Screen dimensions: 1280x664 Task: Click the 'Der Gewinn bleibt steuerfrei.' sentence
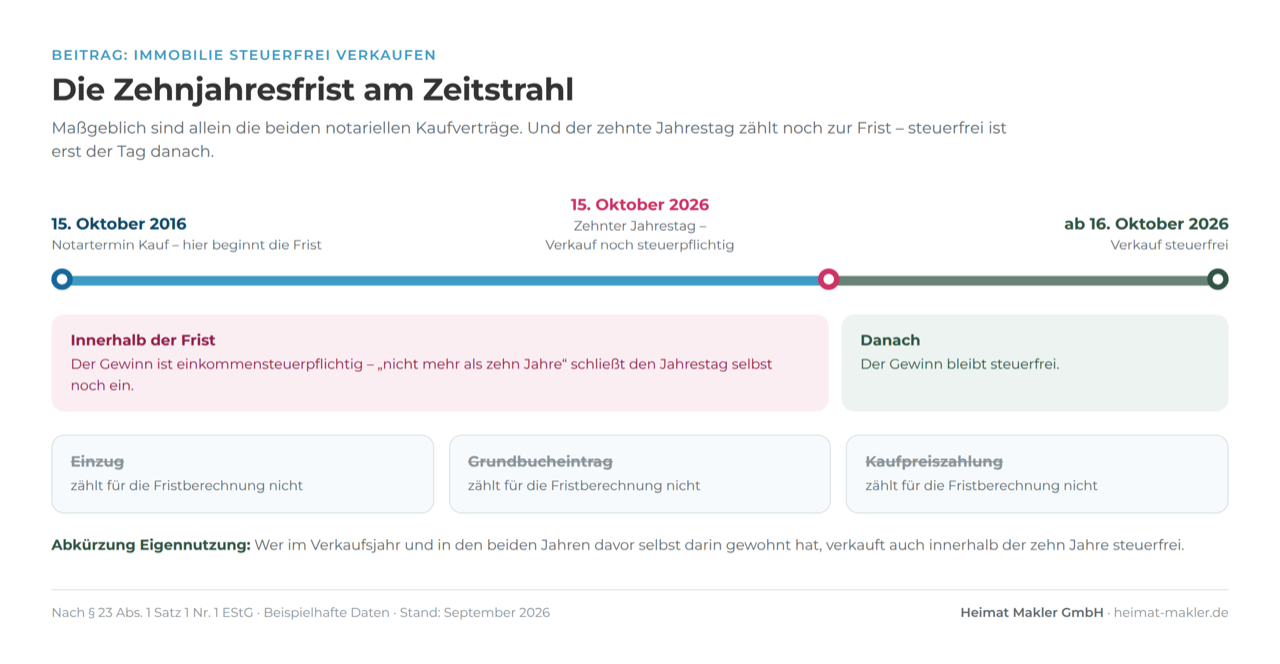tap(960, 364)
